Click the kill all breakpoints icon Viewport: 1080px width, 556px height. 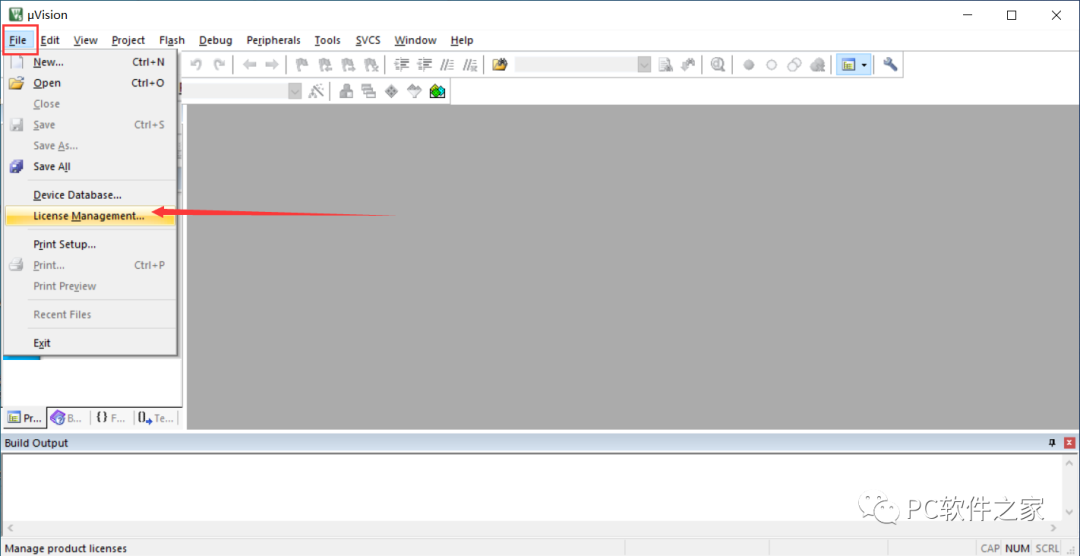pos(817,65)
